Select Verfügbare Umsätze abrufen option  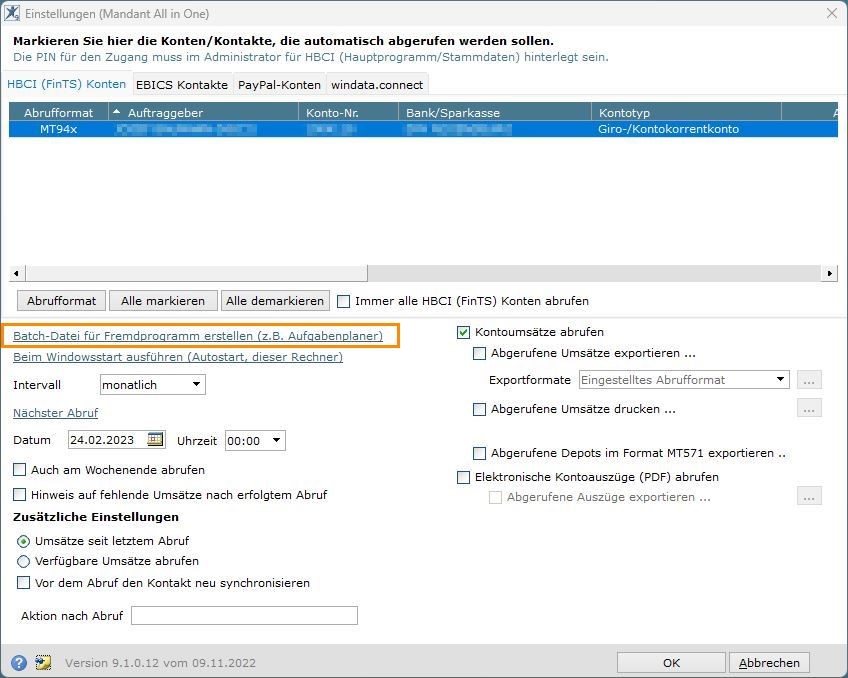click(x=23, y=561)
